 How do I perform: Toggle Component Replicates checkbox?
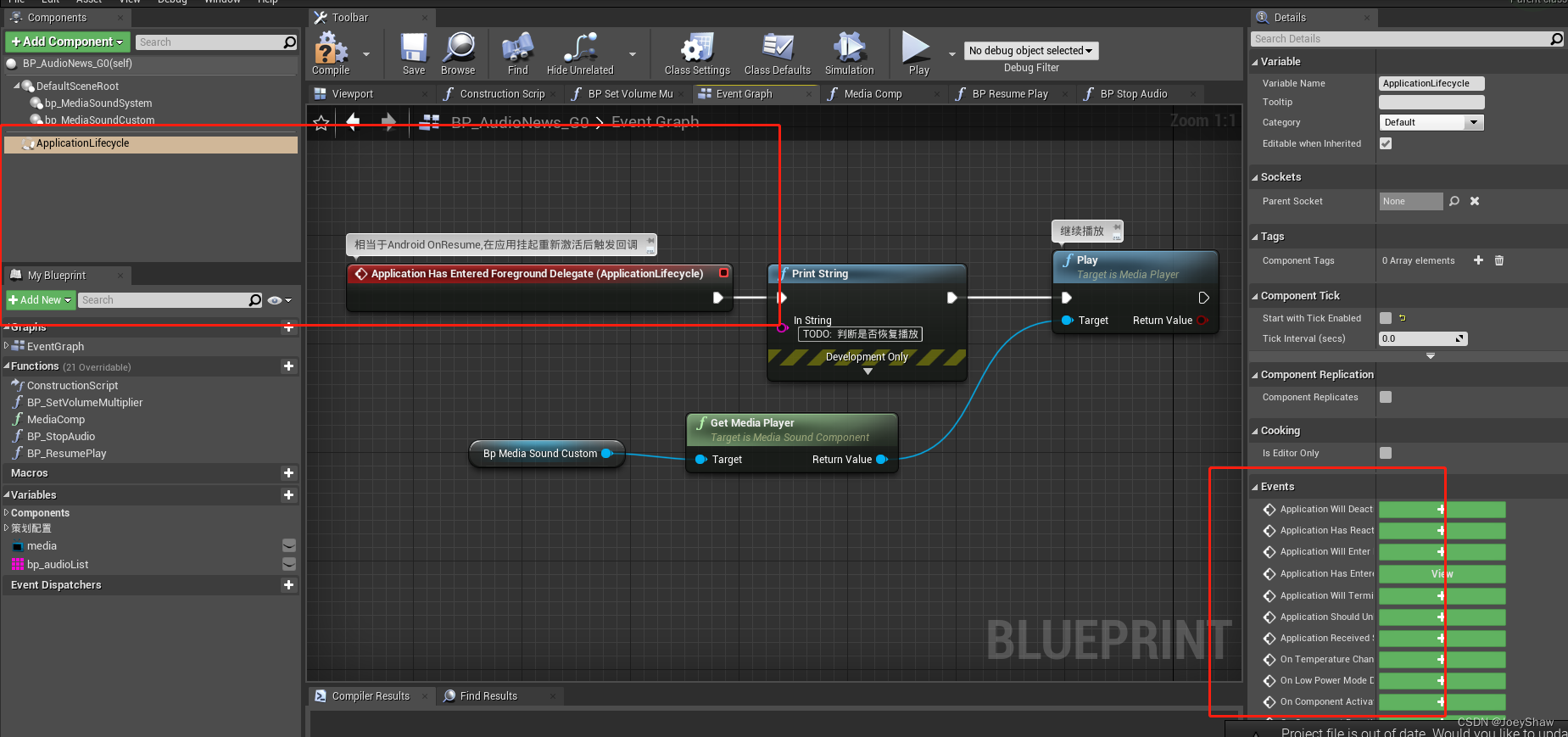[1386, 397]
